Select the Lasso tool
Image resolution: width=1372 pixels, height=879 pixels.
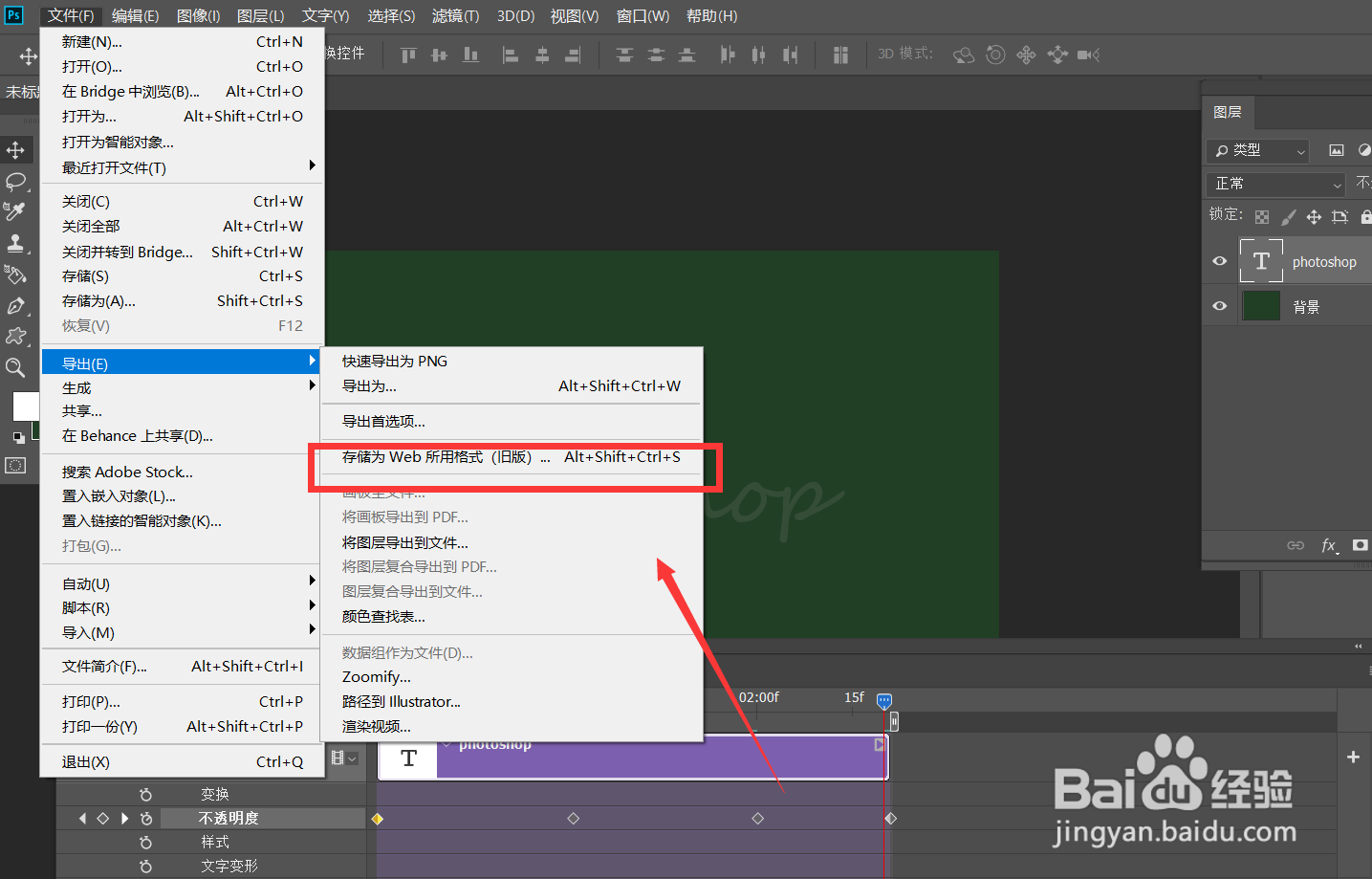(16, 181)
